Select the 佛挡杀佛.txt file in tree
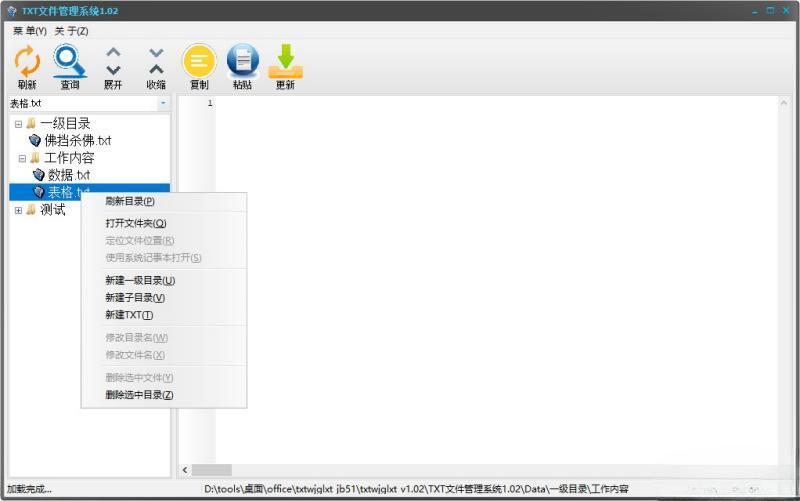The width and height of the screenshot is (800, 501). tap(77, 141)
